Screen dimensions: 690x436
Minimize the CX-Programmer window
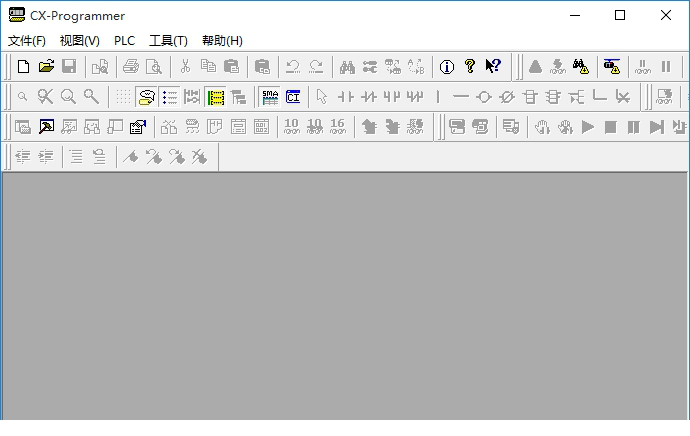point(575,15)
